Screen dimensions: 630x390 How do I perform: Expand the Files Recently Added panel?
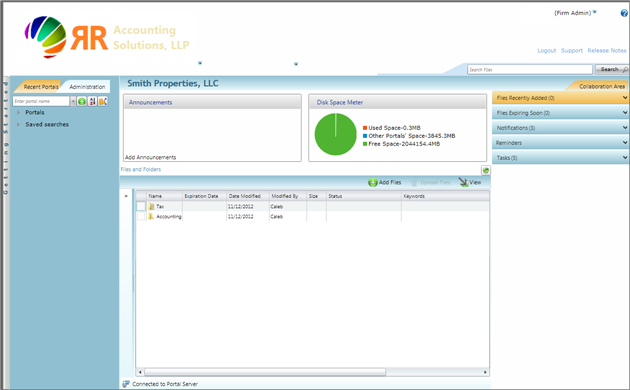click(560, 98)
